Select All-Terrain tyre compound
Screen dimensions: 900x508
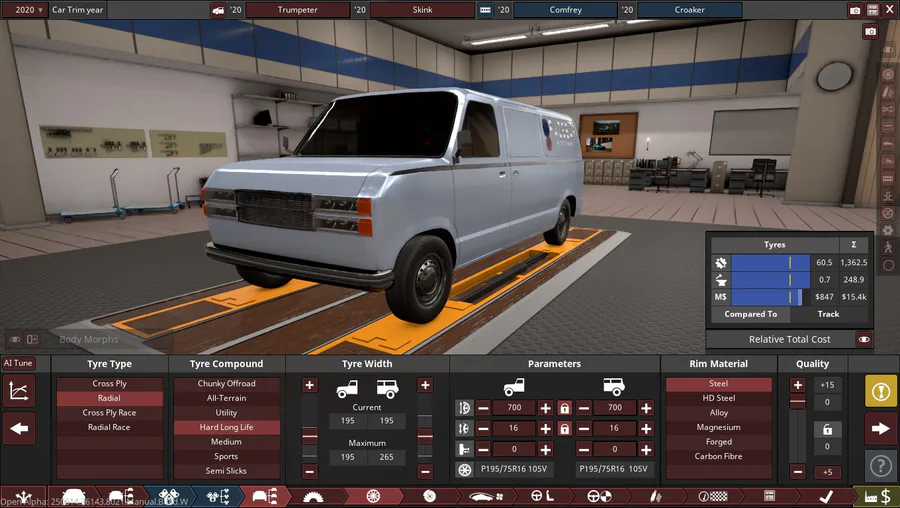[226, 398]
